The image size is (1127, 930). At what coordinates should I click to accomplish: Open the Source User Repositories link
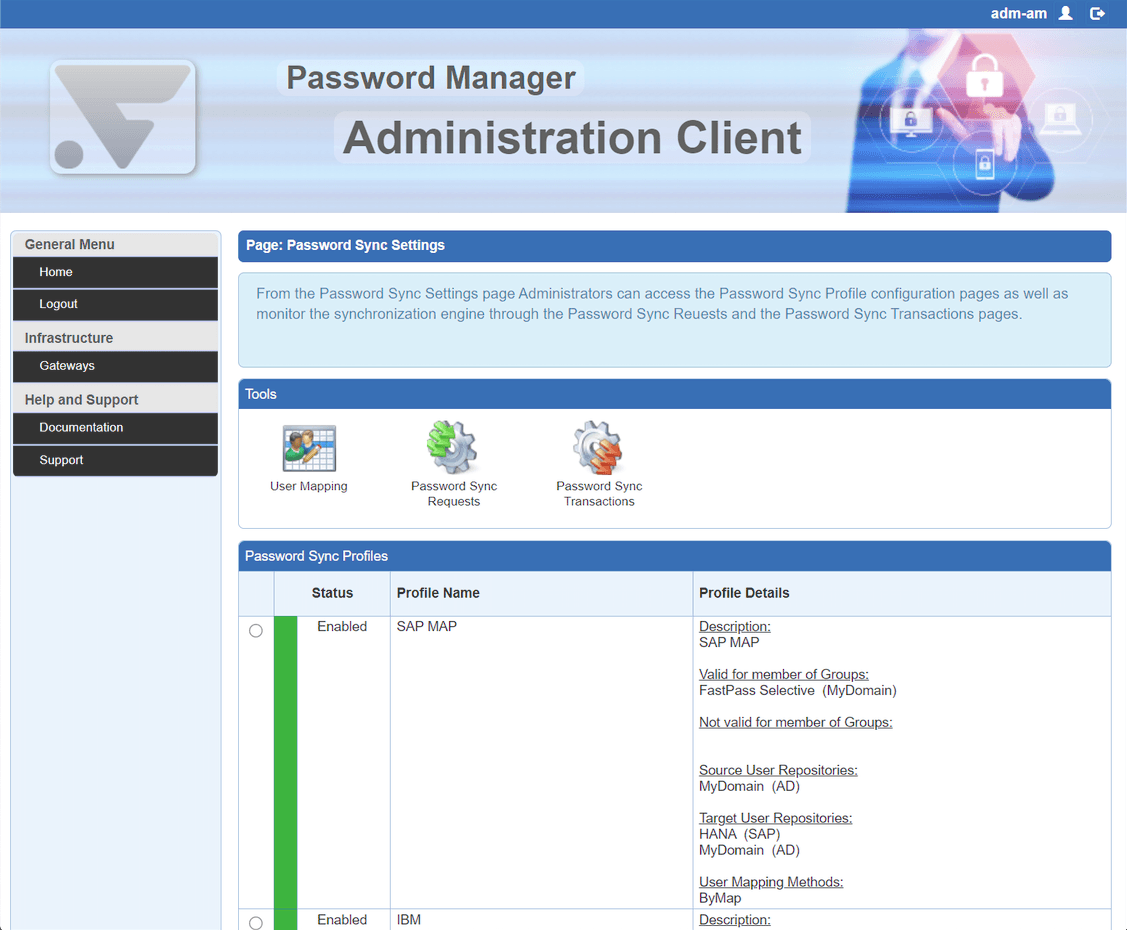coord(778,770)
